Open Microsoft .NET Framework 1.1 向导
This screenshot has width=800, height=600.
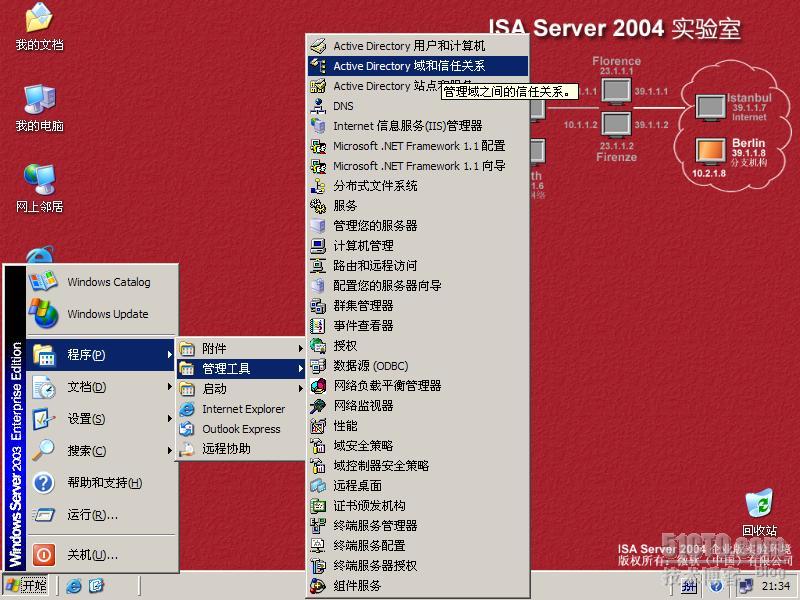pyautogui.click(x=418, y=166)
